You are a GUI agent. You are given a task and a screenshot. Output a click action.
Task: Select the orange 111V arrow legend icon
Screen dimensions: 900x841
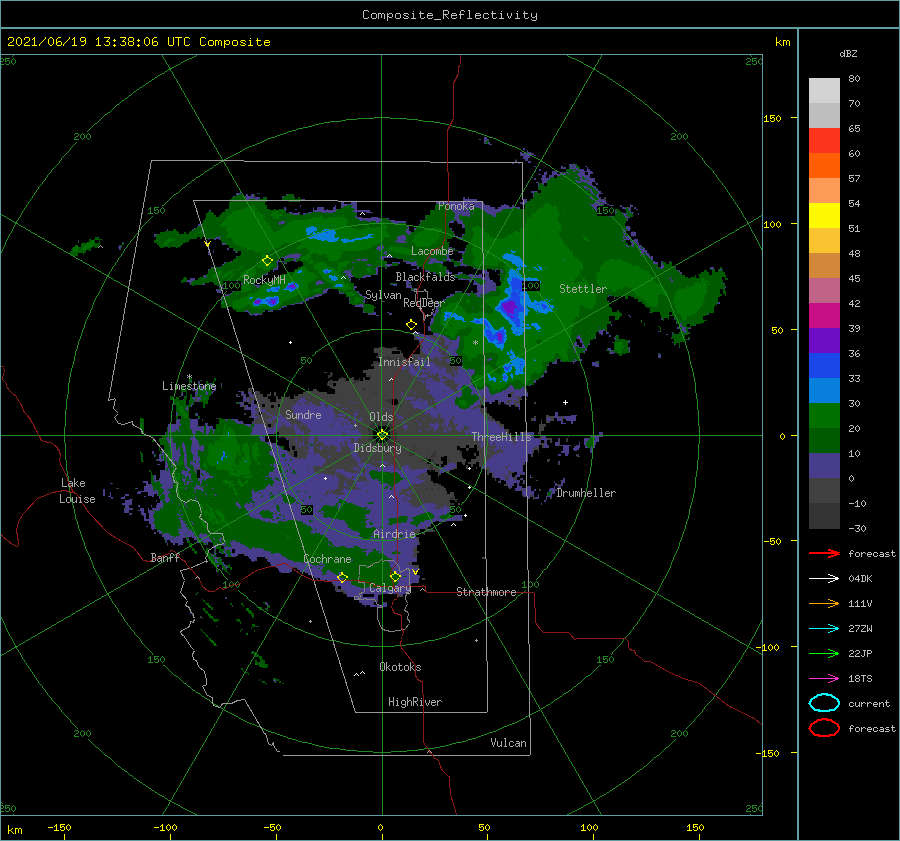point(824,603)
